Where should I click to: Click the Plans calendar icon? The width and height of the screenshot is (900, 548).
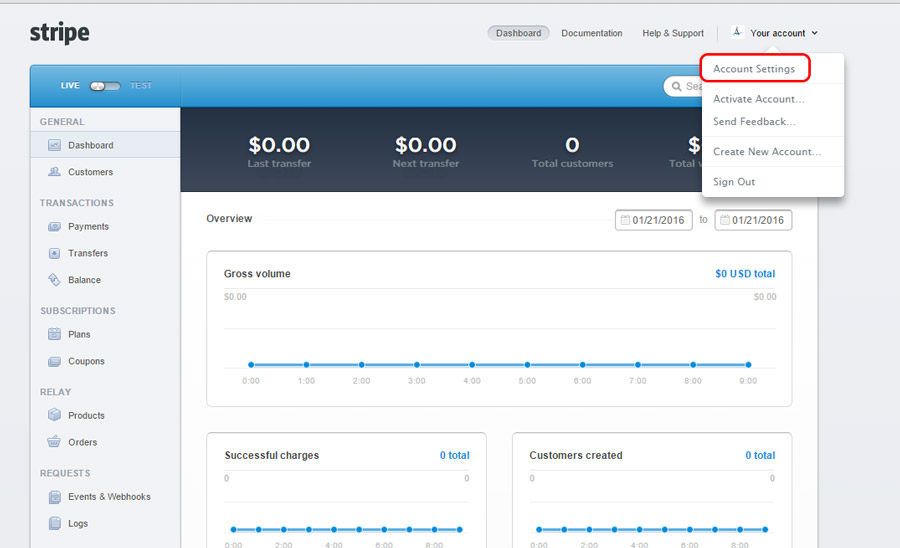click(x=54, y=334)
